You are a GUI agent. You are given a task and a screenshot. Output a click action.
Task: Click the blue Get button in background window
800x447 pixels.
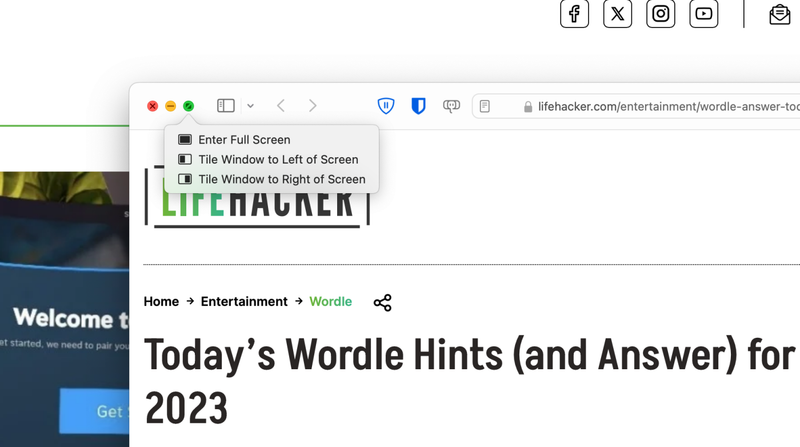(x=94, y=411)
